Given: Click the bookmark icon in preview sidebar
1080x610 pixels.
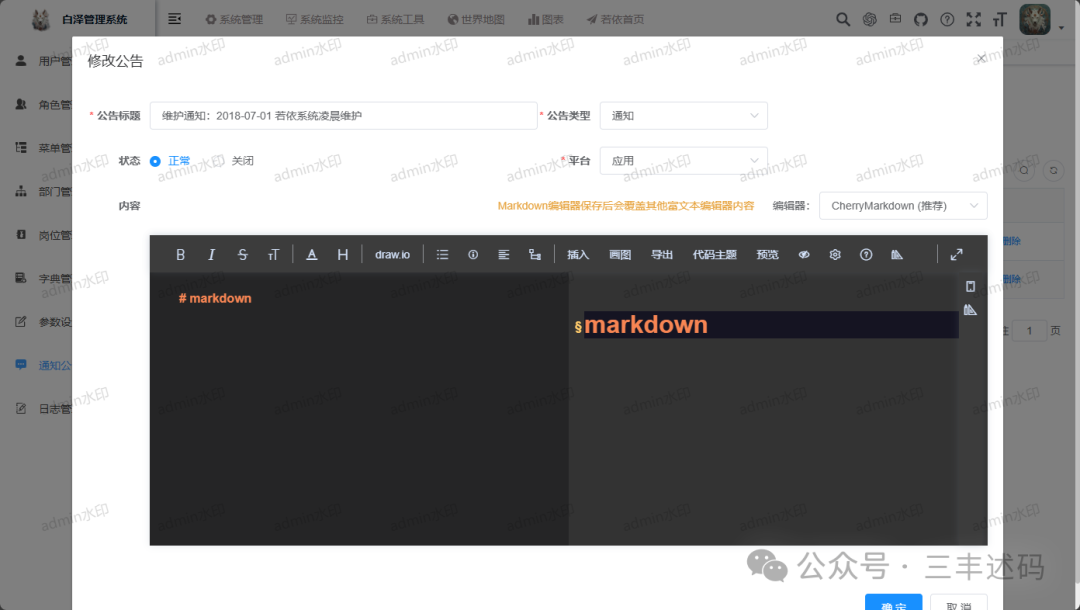Looking at the screenshot, I should tap(970, 286).
